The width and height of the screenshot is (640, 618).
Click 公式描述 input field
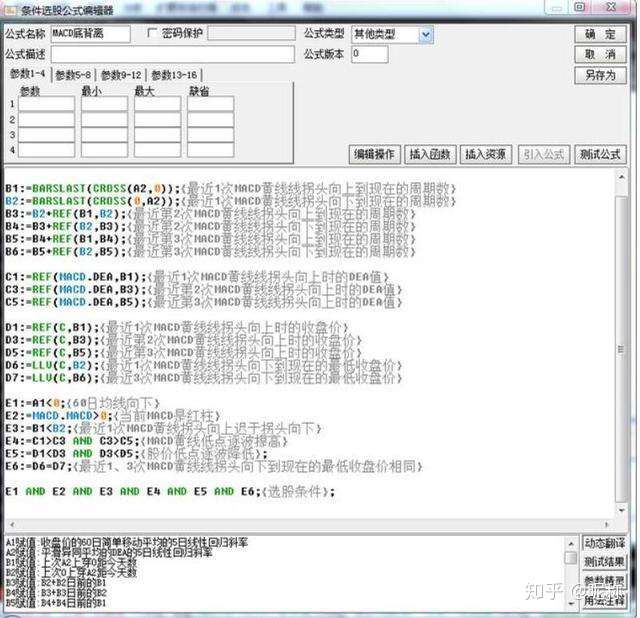click(x=173, y=54)
